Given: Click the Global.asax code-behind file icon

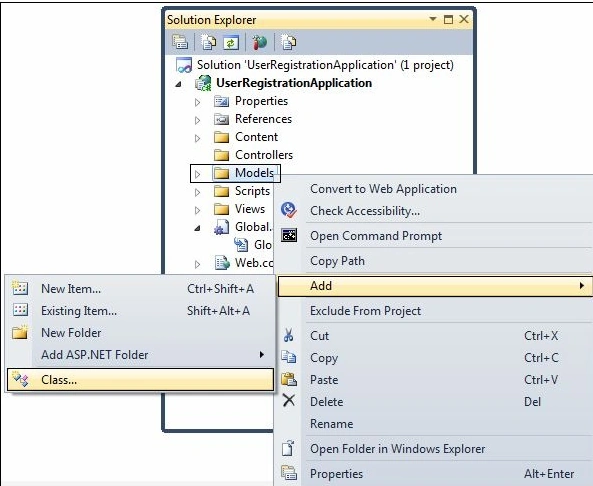Looking at the screenshot, I should click(x=241, y=245).
